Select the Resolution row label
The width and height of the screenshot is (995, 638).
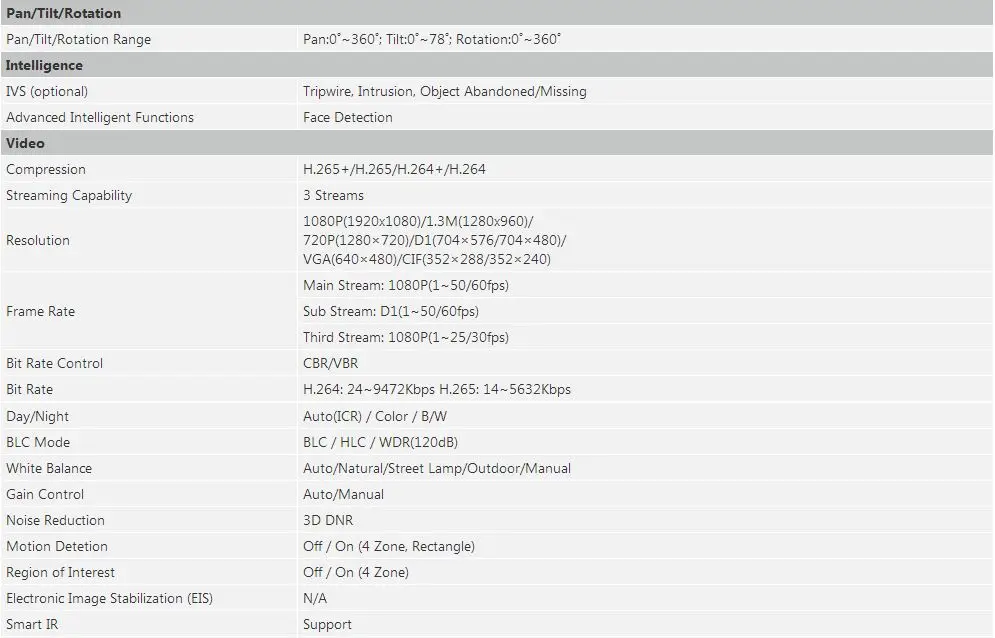[38, 241]
